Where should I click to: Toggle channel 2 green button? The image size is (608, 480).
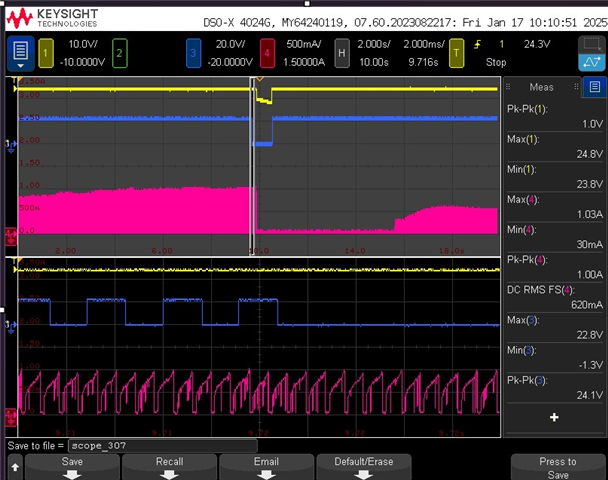119,53
